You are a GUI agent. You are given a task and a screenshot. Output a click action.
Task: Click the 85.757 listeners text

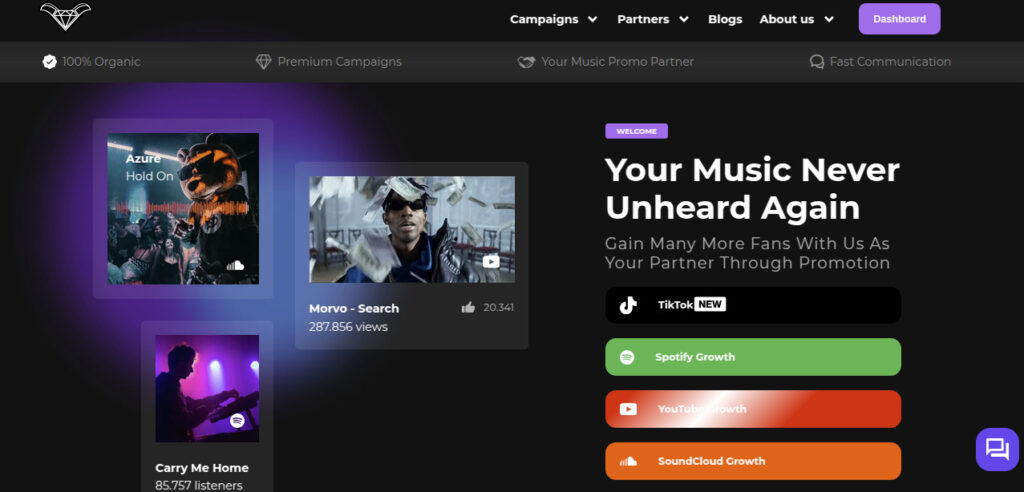click(199, 485)
